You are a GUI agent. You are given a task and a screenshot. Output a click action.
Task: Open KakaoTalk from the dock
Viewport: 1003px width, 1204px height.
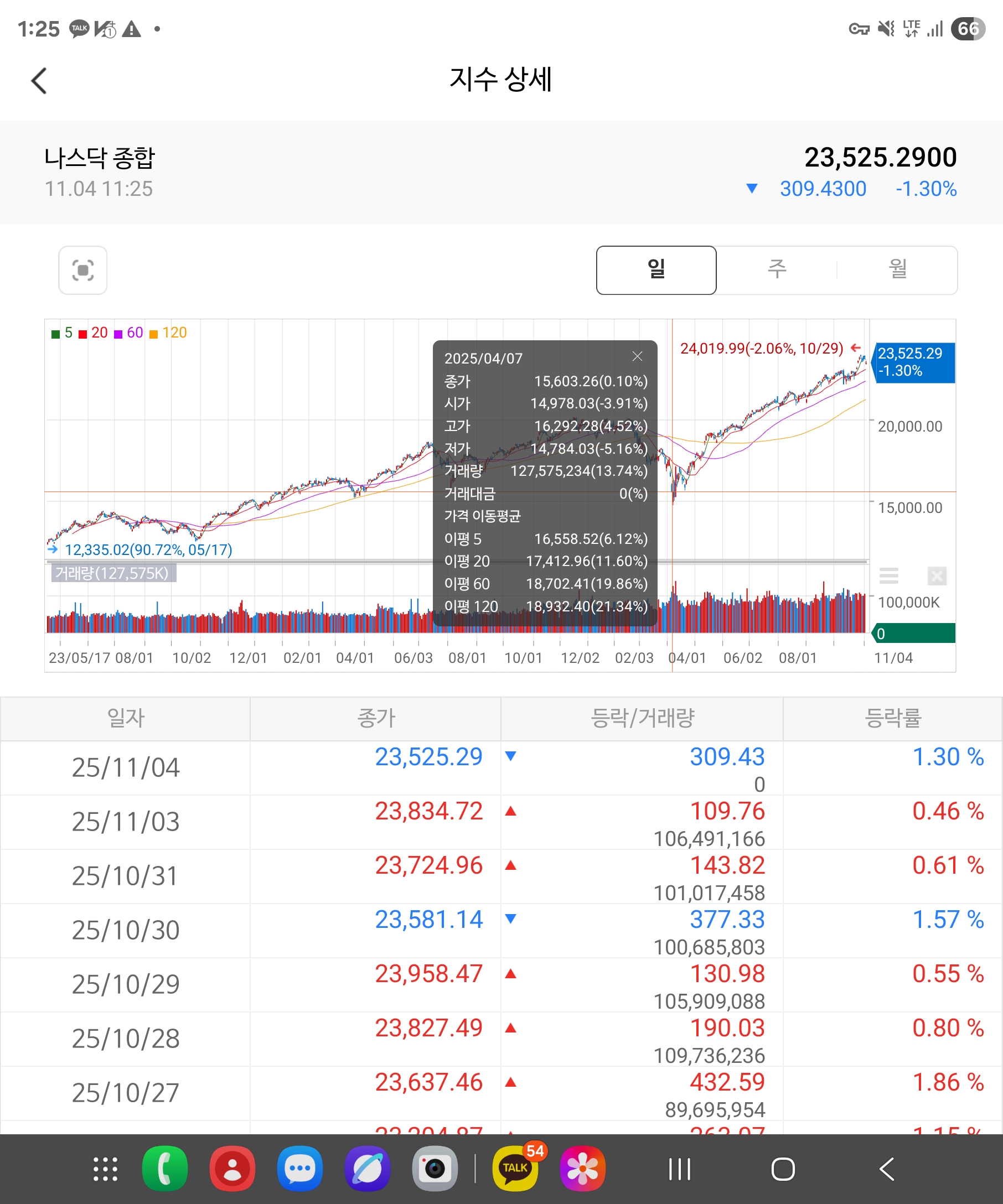coord(514,1168)
